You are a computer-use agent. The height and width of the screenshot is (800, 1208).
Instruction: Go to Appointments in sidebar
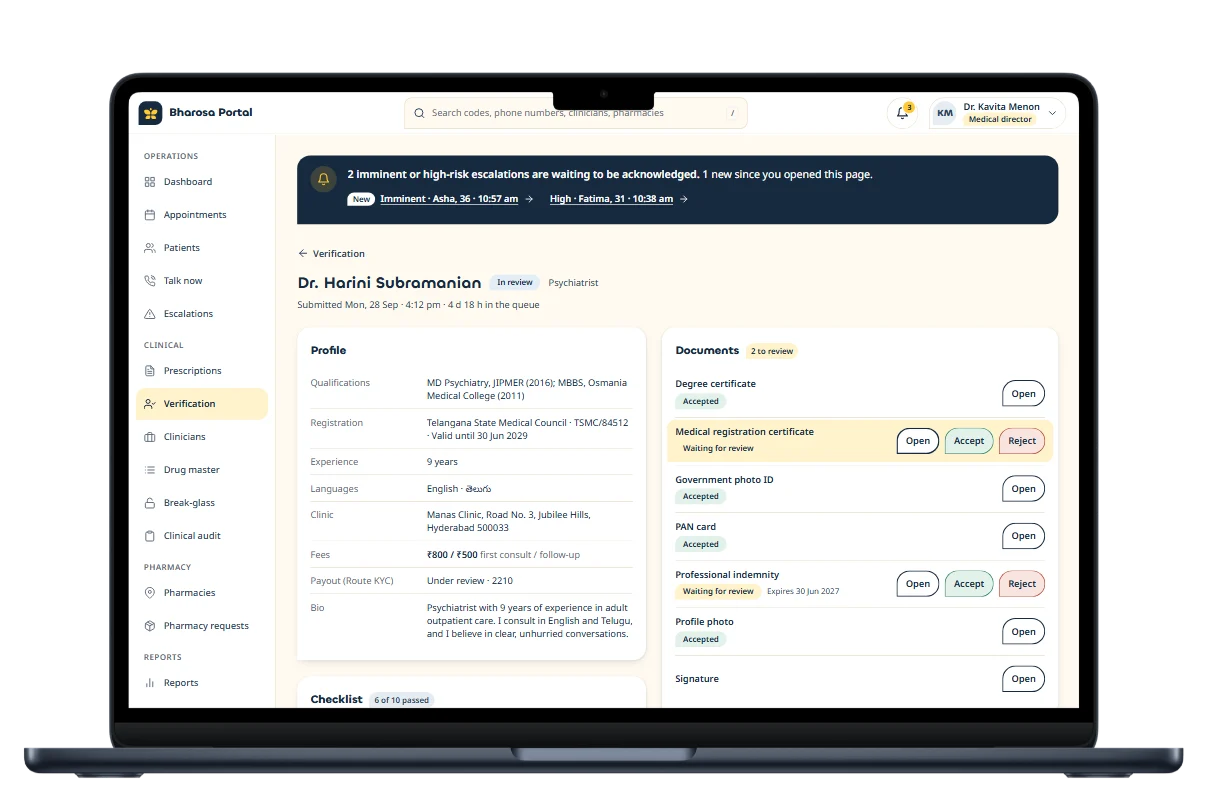[x=202, y=215]
